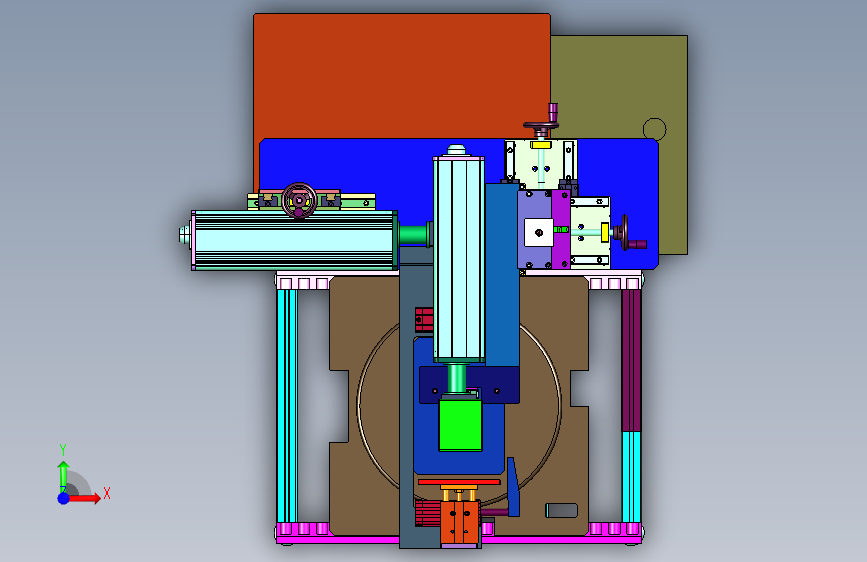Select the small red component left of the vertical cylinder

(x=424, y=320)
